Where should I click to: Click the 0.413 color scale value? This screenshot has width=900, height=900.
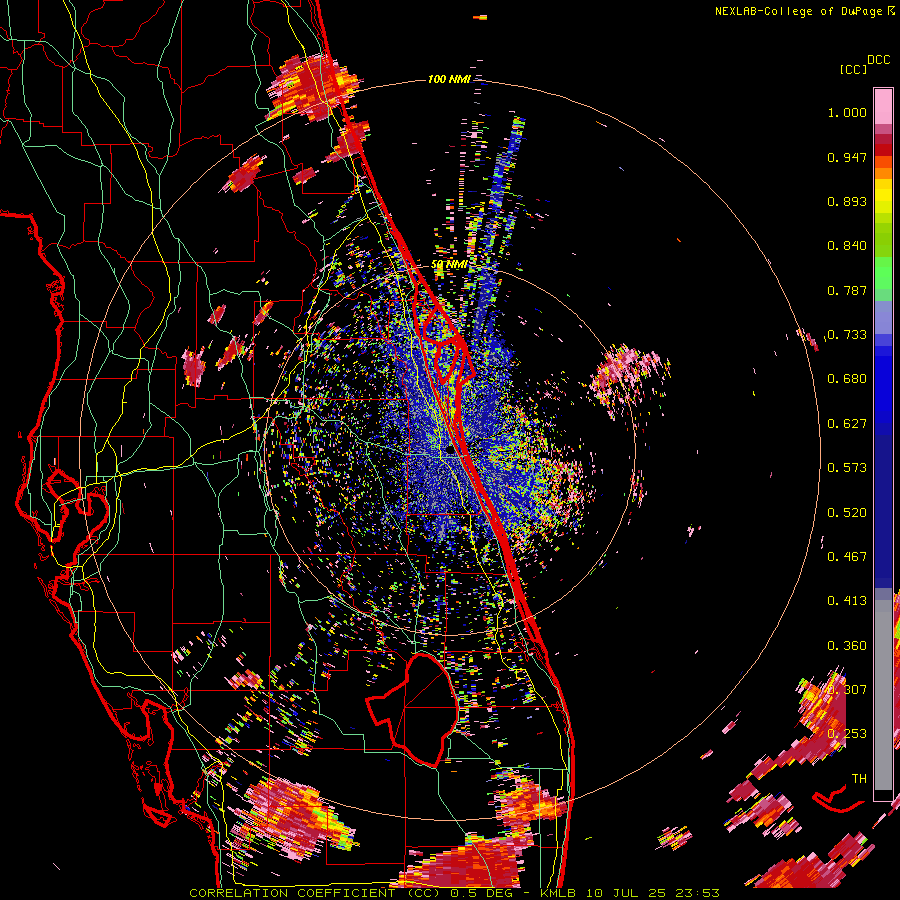[847, 601]
